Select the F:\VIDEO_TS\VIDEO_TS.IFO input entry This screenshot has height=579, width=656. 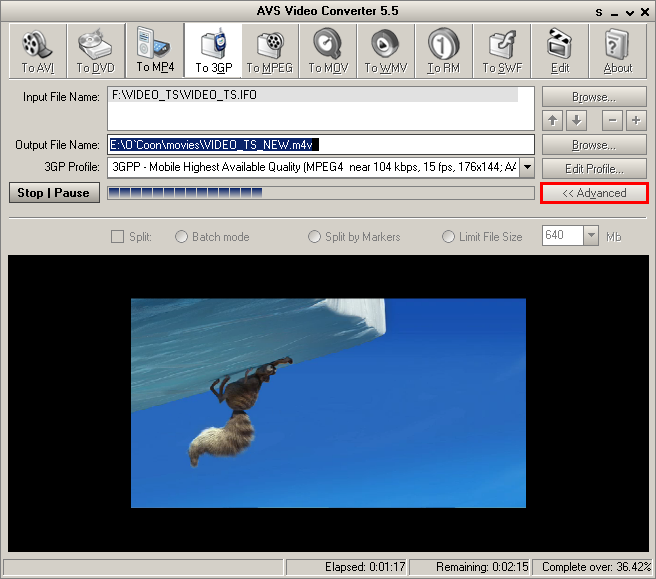tap(314, 95)
